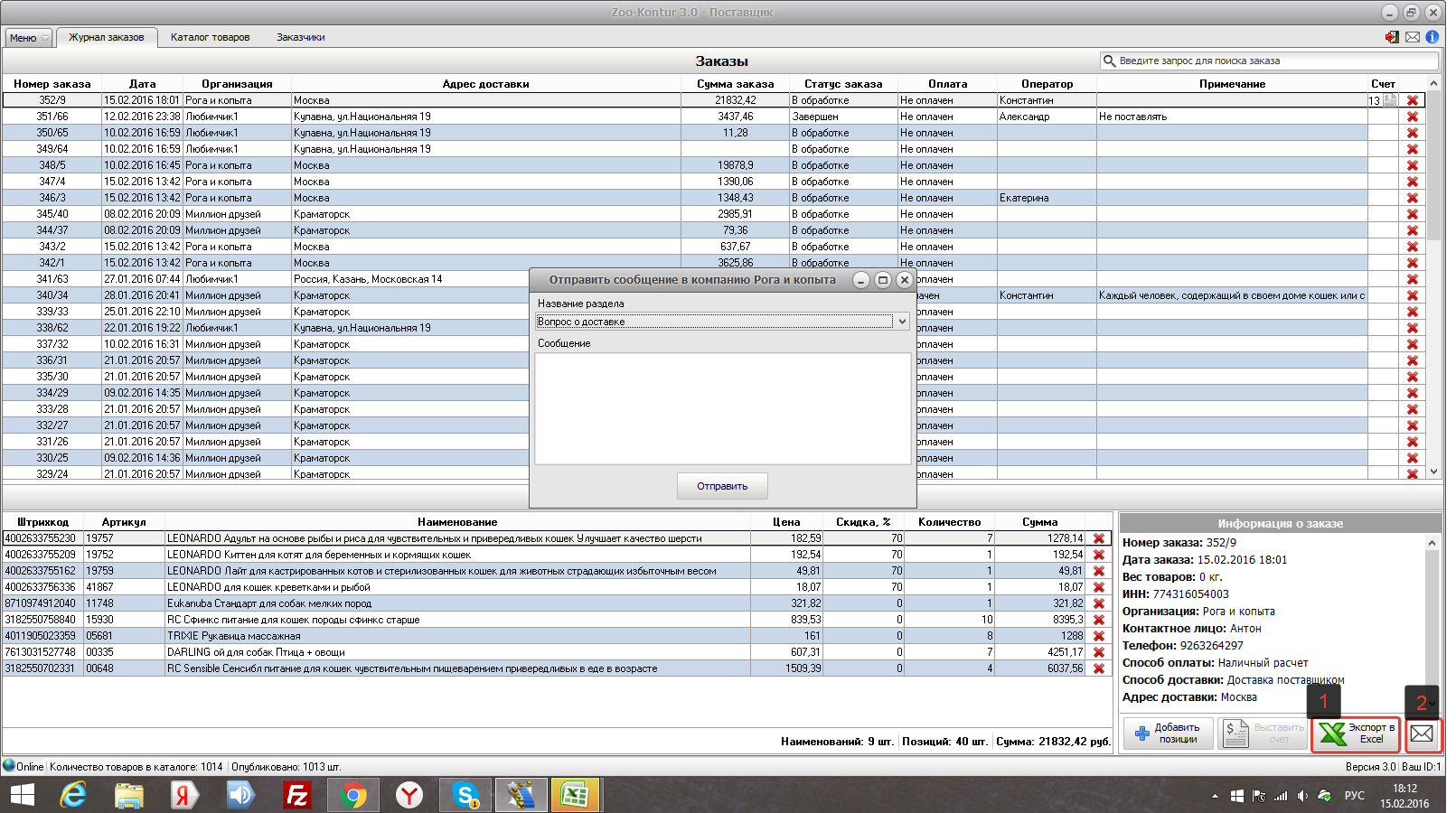Click Выставить счет button

(x=1263, y=734)
